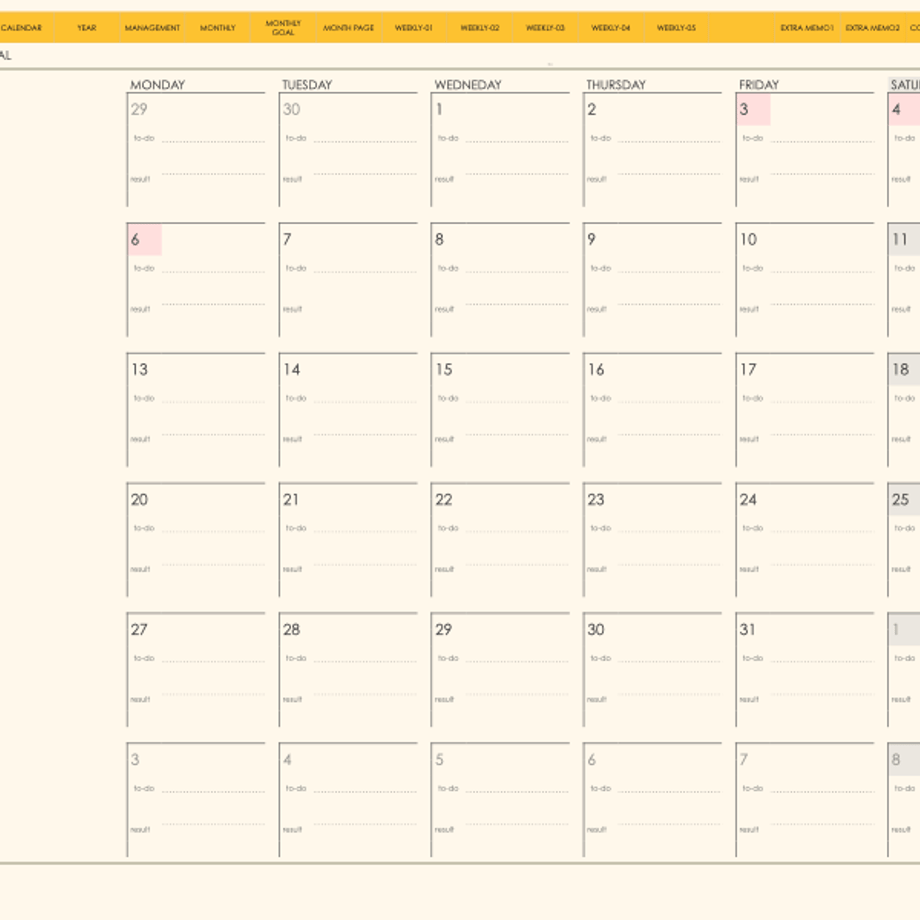Select date 17 in the calendar
The width and height of the screenshot is (920, 920).
(x=748, y=370)
